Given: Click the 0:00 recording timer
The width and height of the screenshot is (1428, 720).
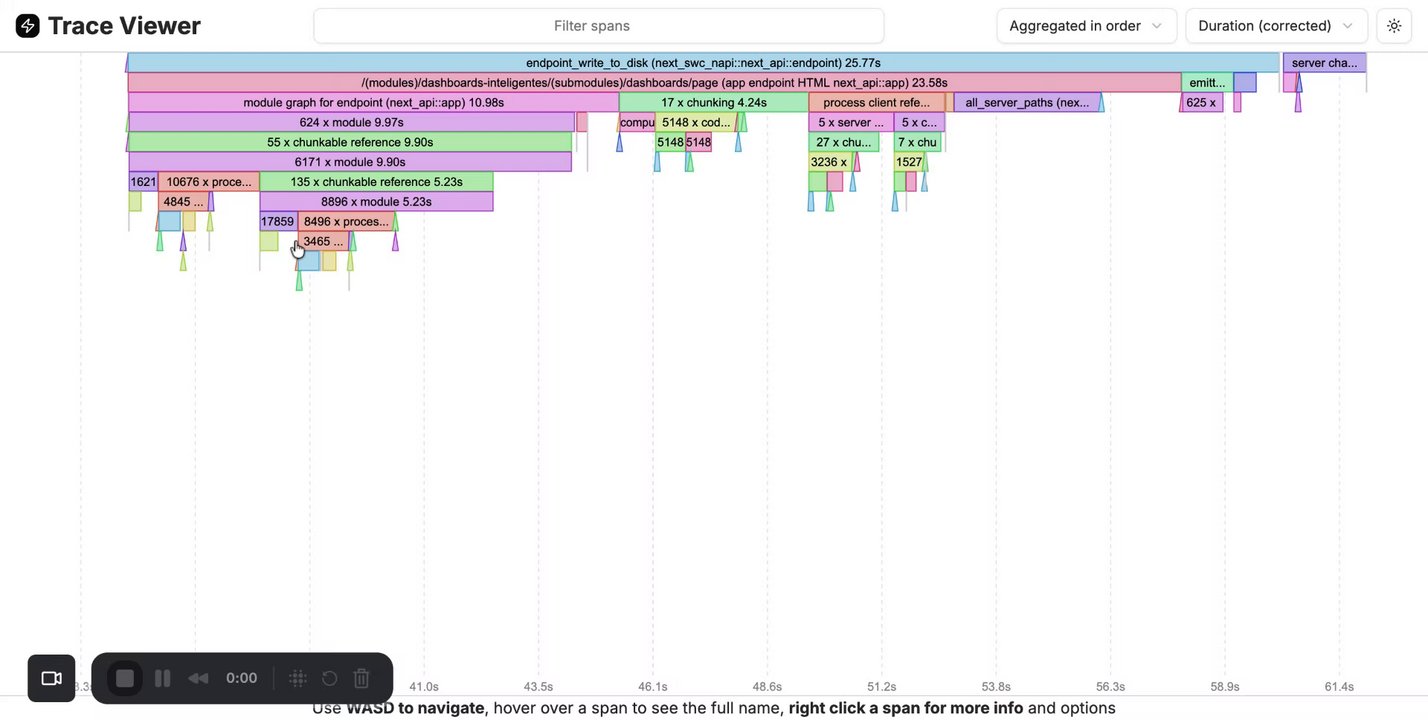Looking at the screenshot, I should (x=242, y=678).
